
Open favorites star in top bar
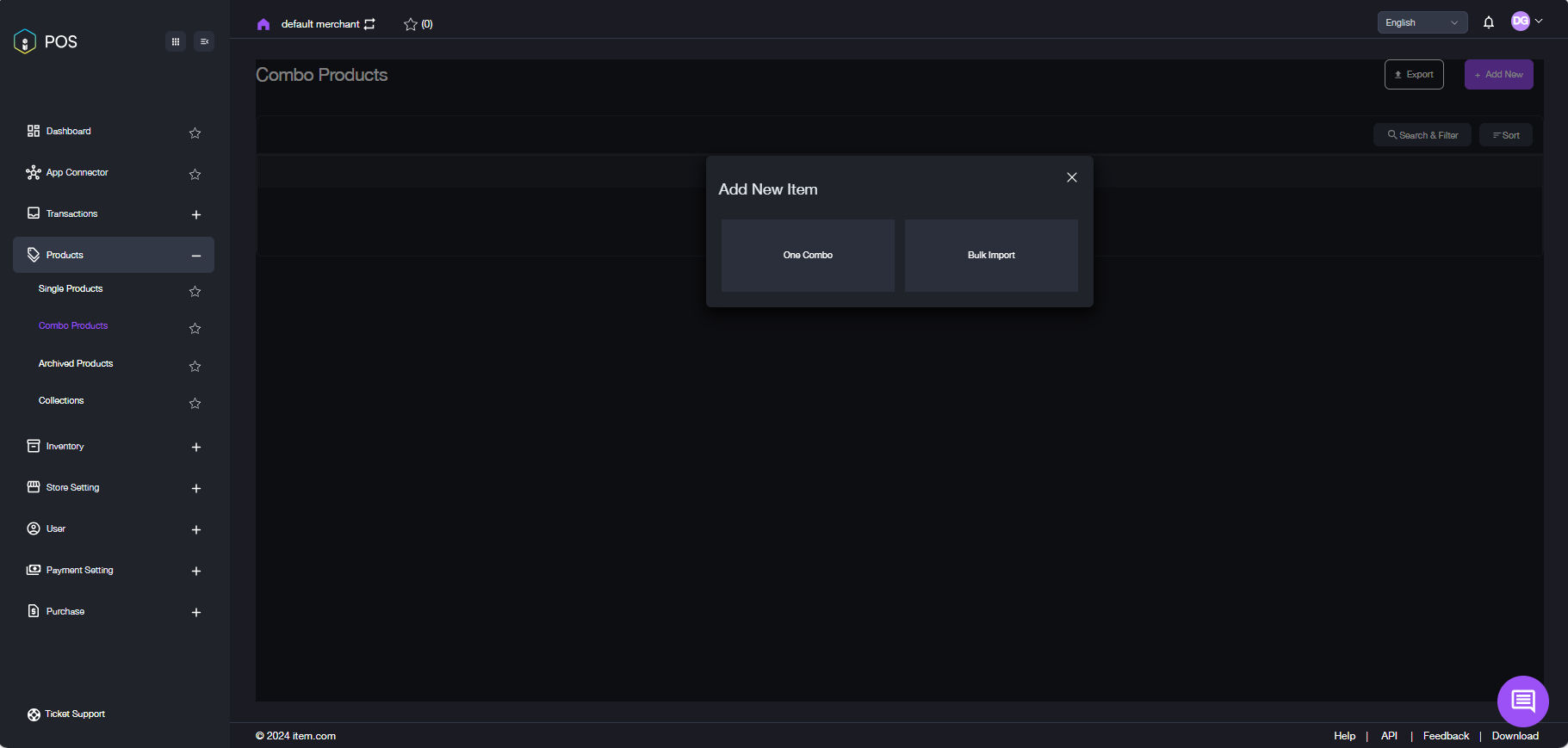pyautogui.click(x=411, y=24)
